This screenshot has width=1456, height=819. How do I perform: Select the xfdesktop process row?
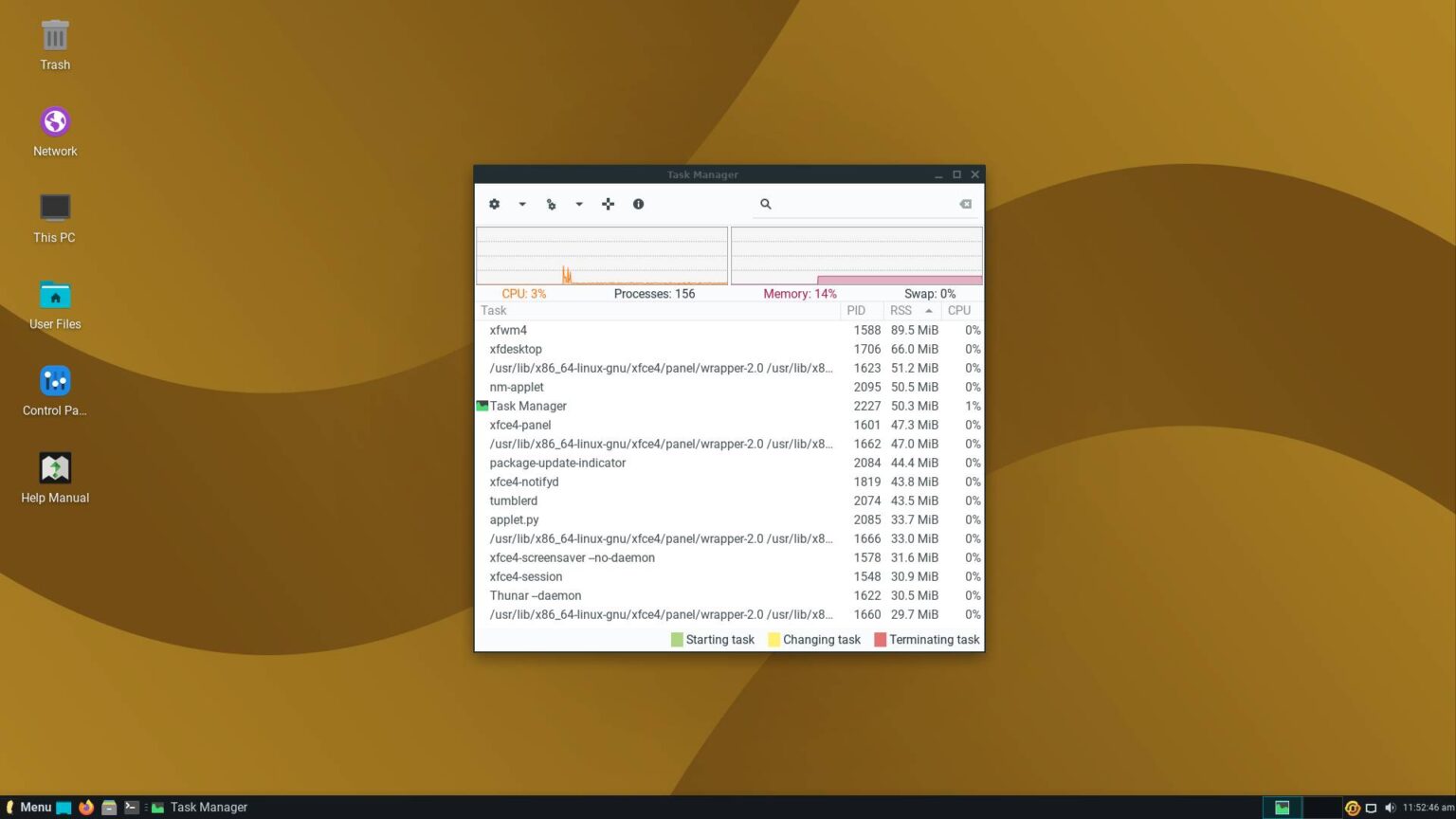coord(569,349)
